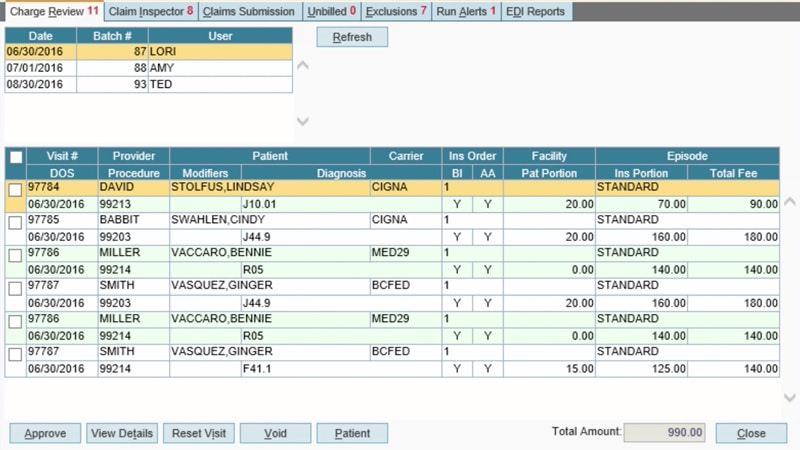Screen dimensions: 800x450
Task: Click the Total Fee column header
Action: (x=733, y=173)
